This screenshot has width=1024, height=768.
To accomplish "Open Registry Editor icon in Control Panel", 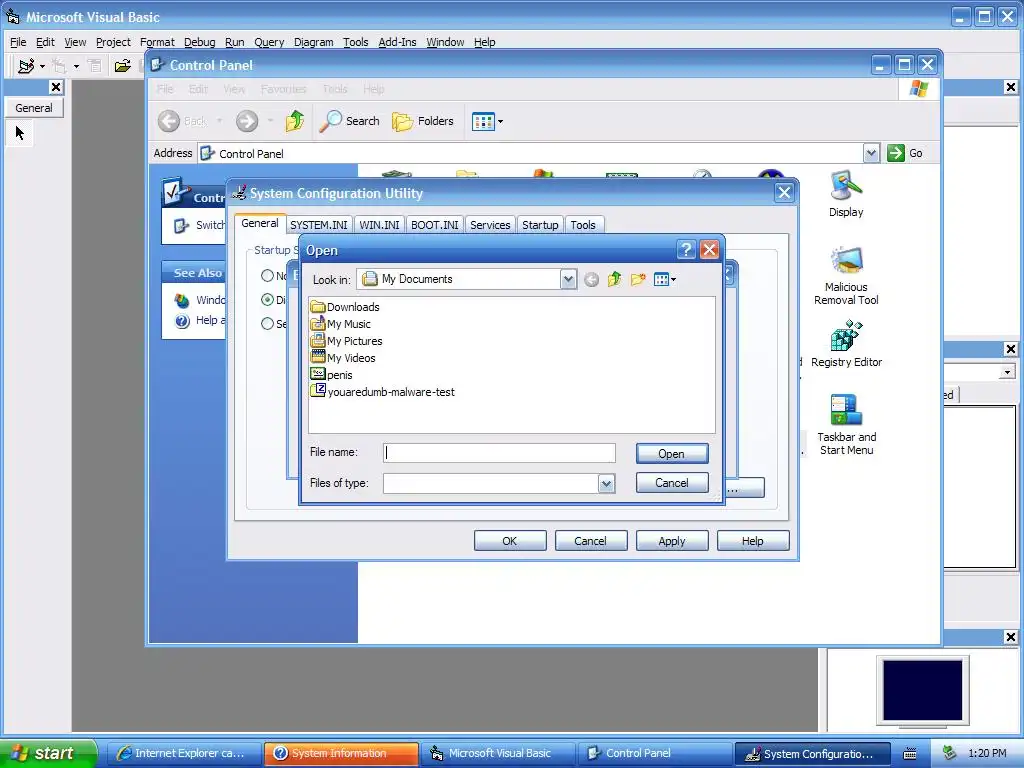I will (x=846, y=344).
